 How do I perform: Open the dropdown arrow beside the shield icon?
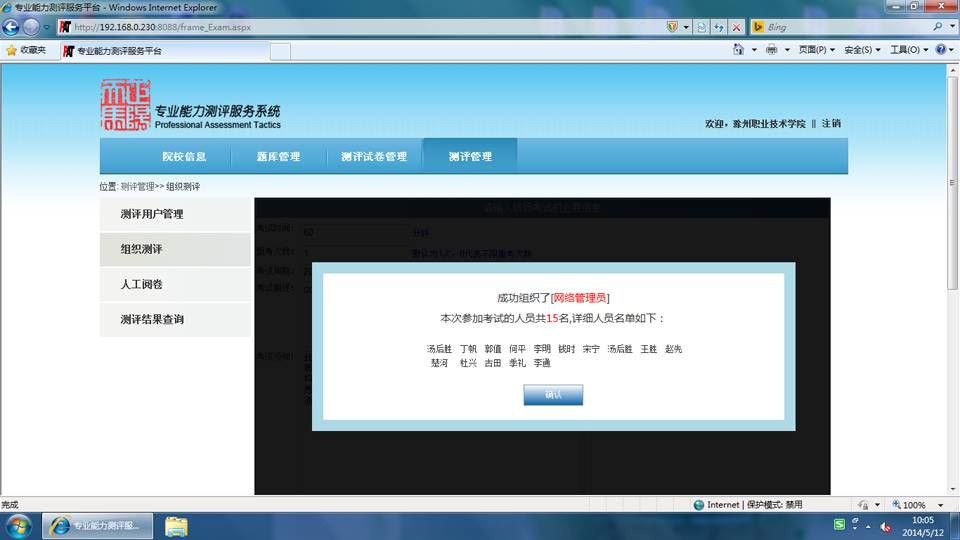point(686,28)
